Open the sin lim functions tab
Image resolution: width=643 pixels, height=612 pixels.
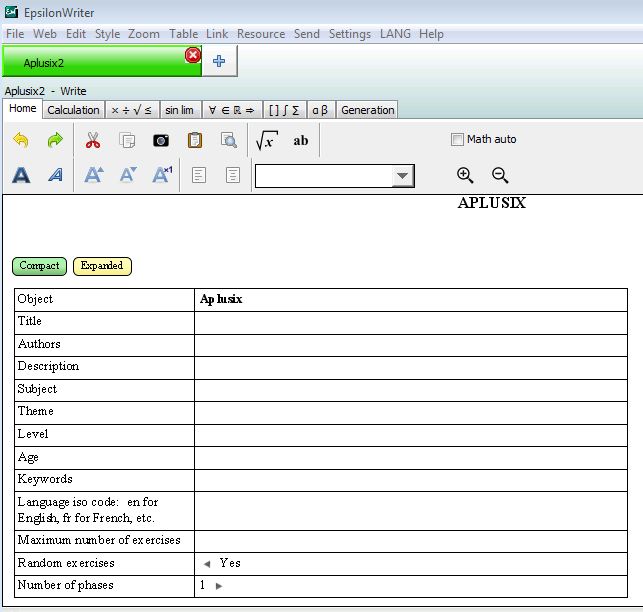coord(180,110)
